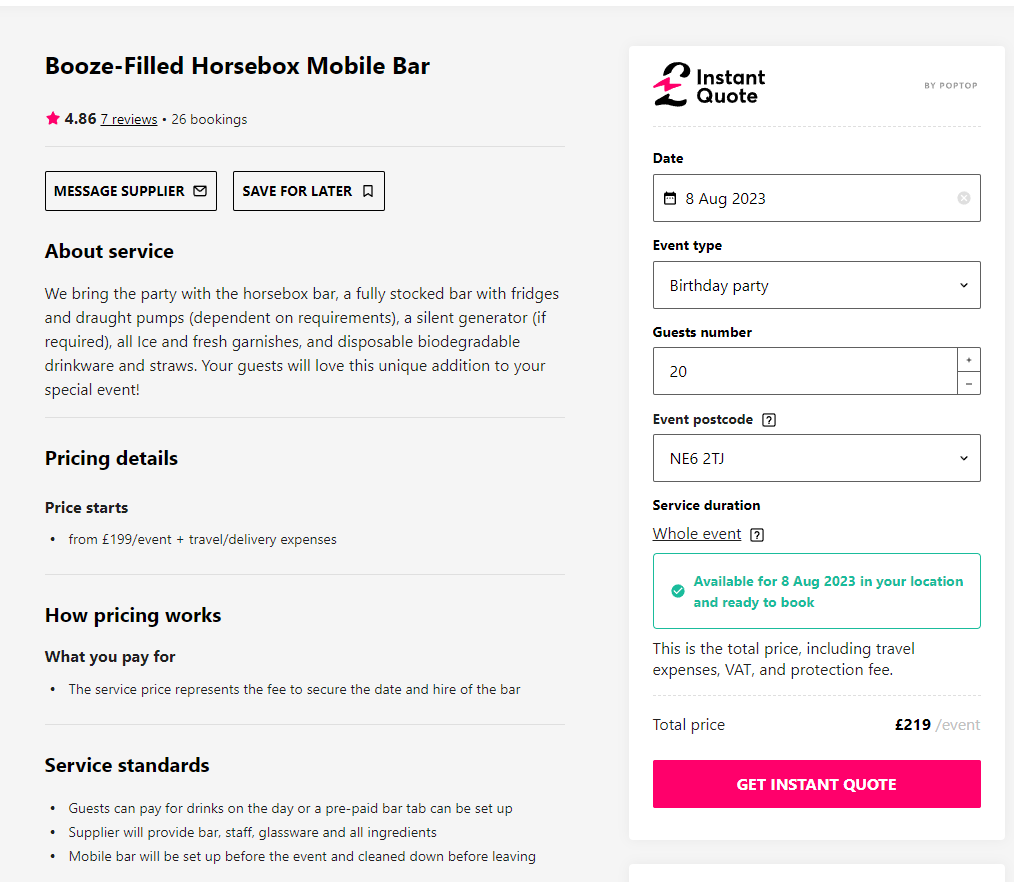The image size is (1014, 882).
Task: Increase guests number with plus stepper
Action: click(969, 359)
